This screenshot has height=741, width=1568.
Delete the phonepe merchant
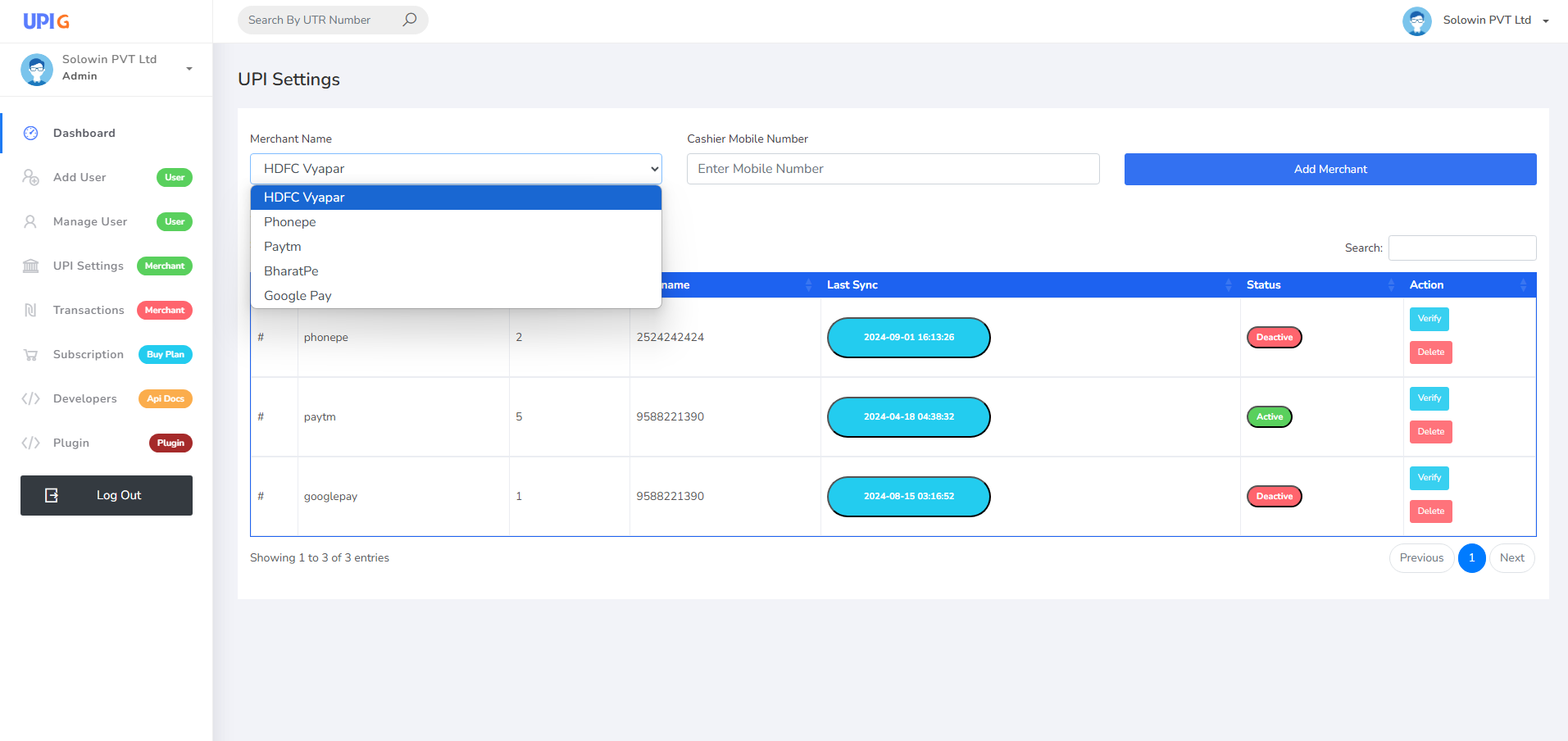(x=1431, y=352)
